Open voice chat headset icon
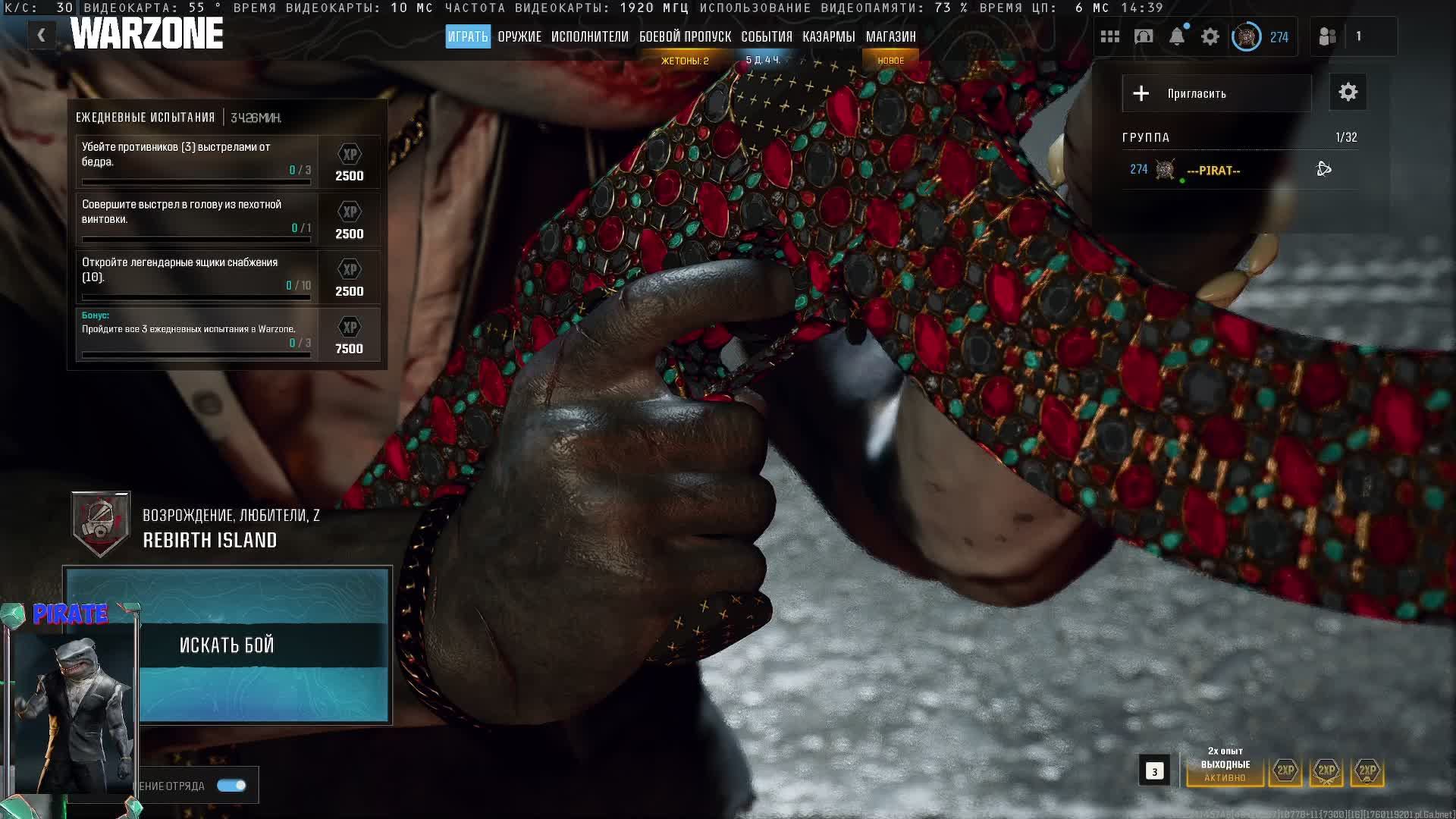The height and width of the screenshot is (819, 1456). point(1143,36)
